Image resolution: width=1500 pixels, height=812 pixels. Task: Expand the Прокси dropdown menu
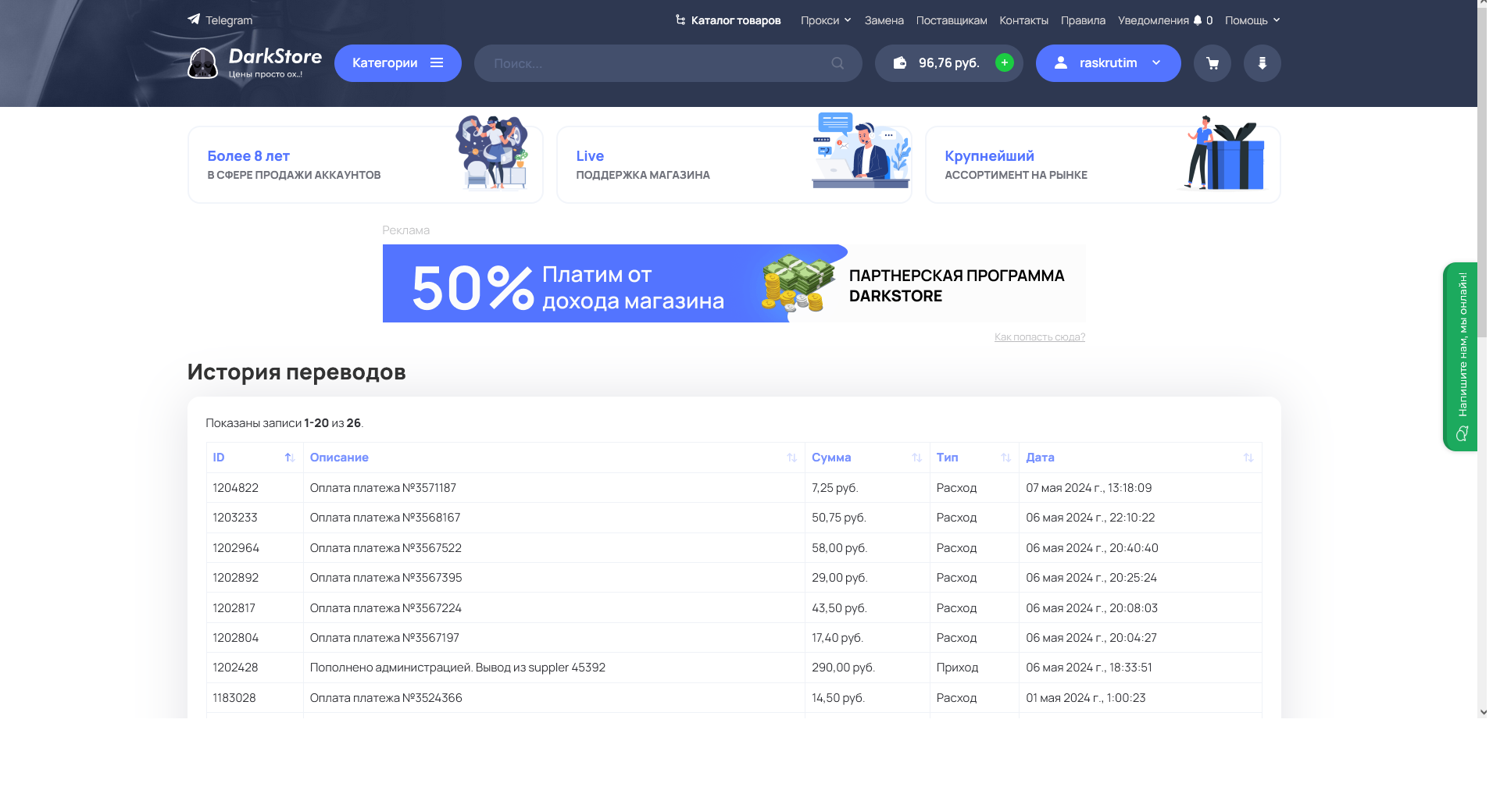pyautogui.click(x=826, y=20)
